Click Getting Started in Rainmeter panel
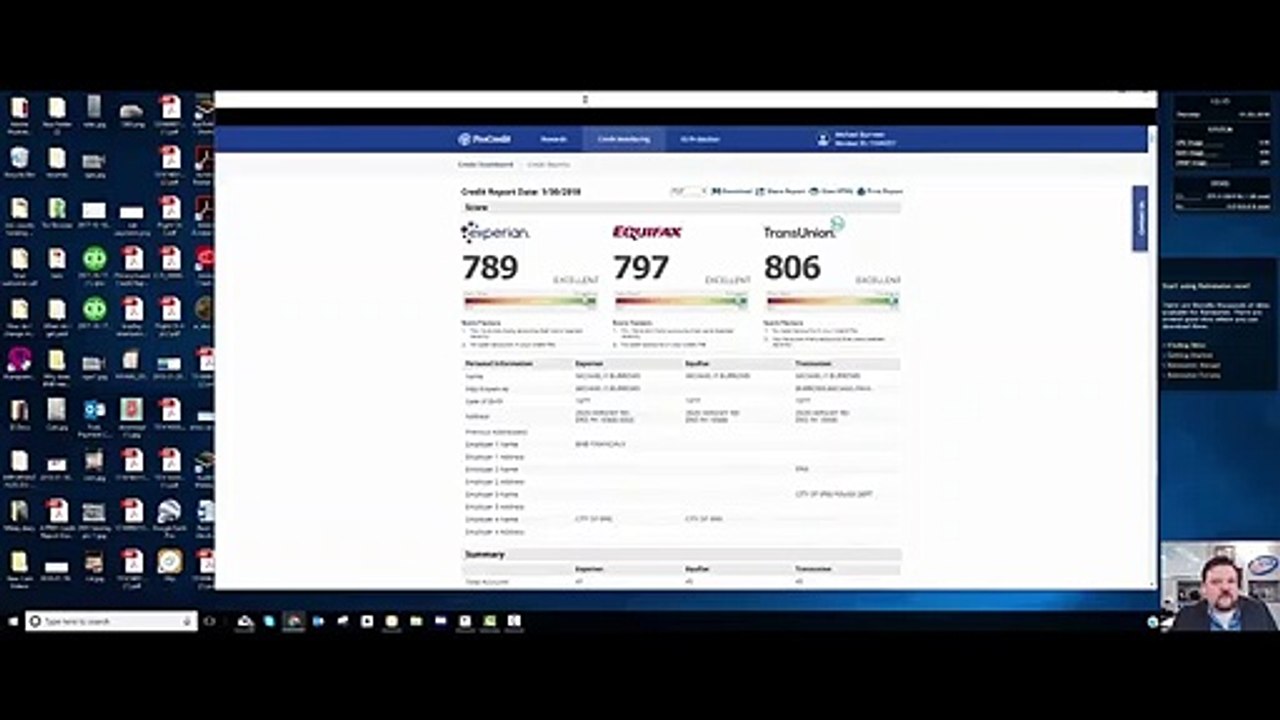Image resolution: width=1280 pixels, height=720 pixels. tap(1189, 354)
